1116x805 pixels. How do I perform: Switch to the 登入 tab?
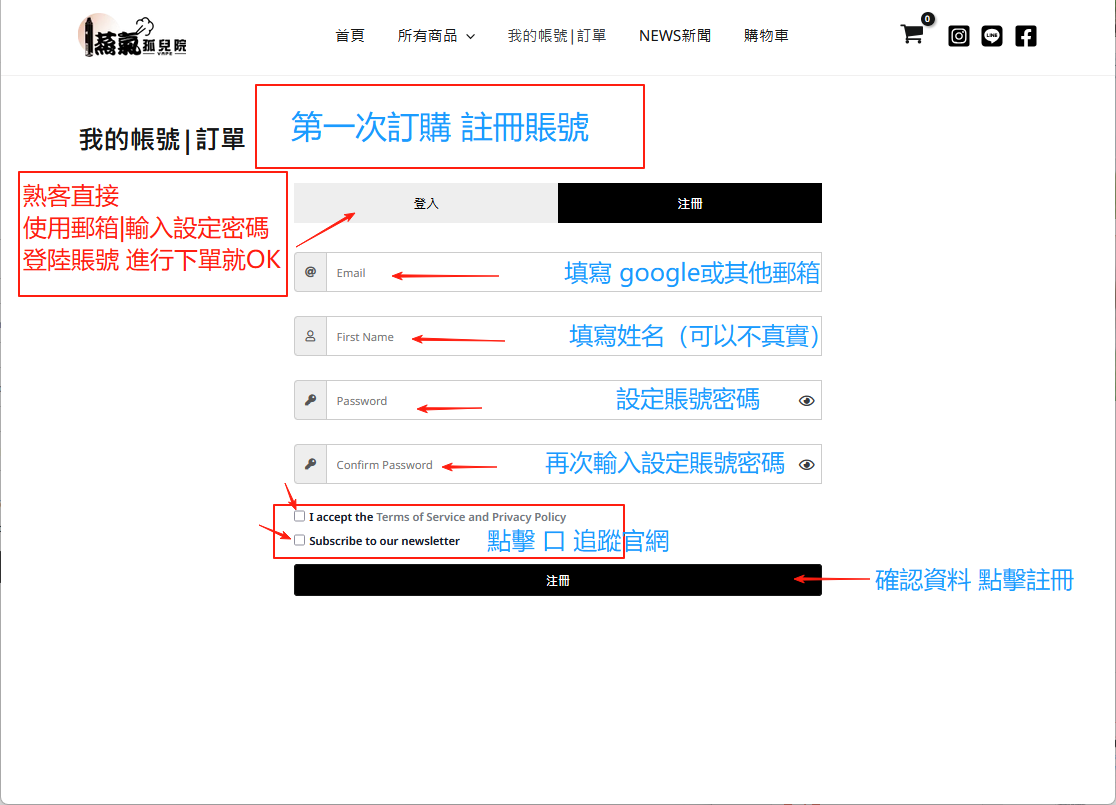(x=426, y=203)
